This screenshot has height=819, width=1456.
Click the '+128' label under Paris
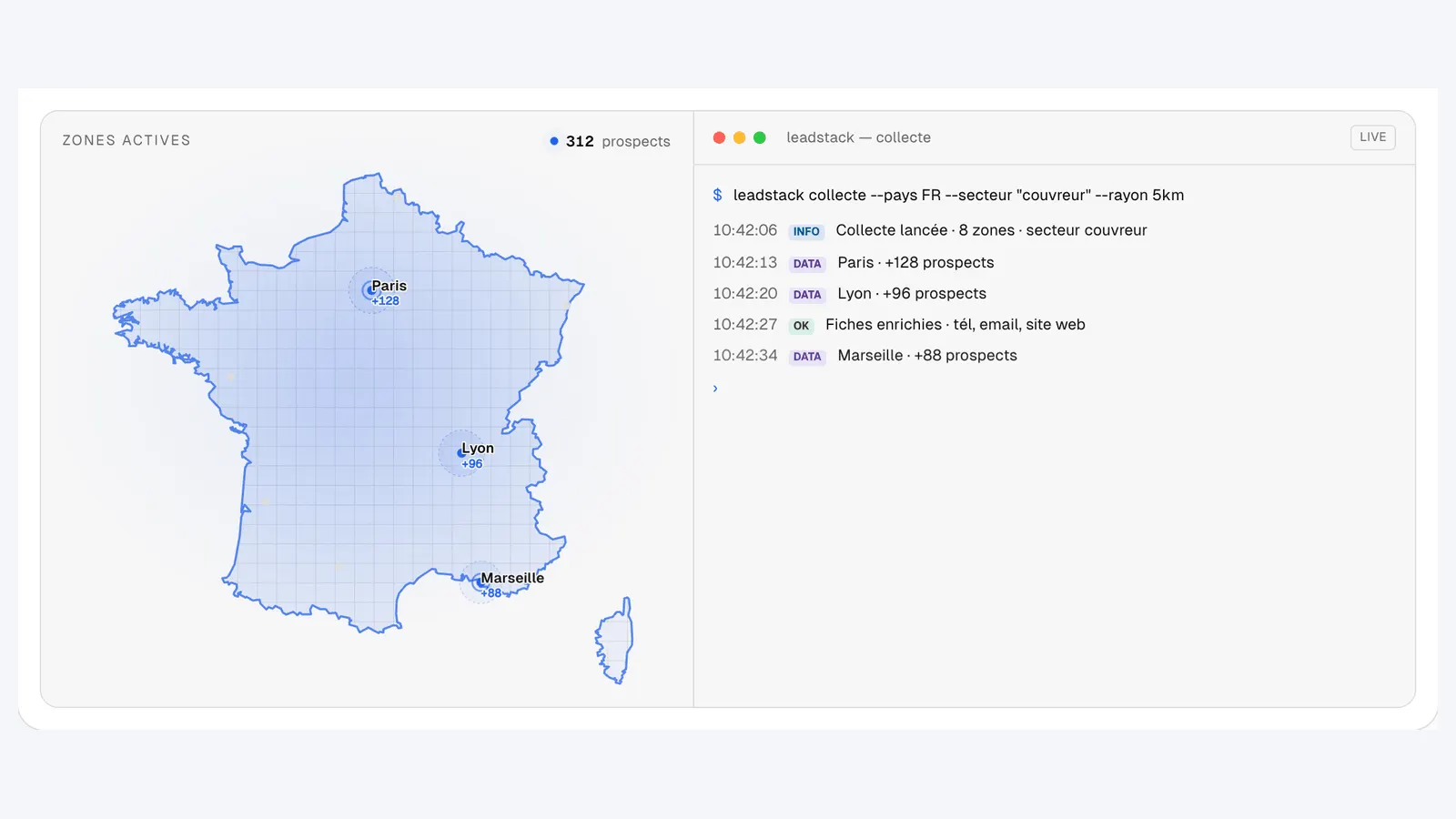coord(386,301)
